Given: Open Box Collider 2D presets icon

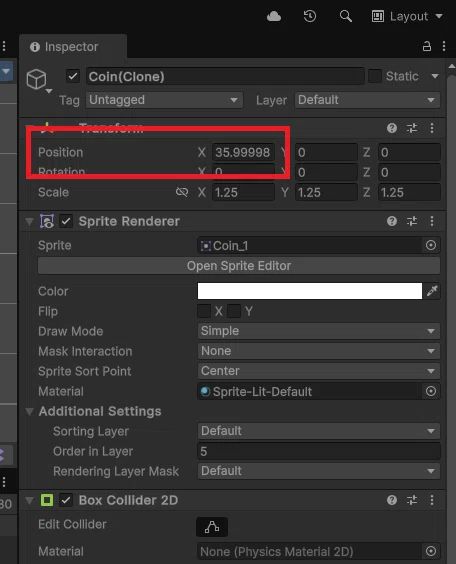Looking at the screenshot, I should pyautogui.click(x=412, y=500).
